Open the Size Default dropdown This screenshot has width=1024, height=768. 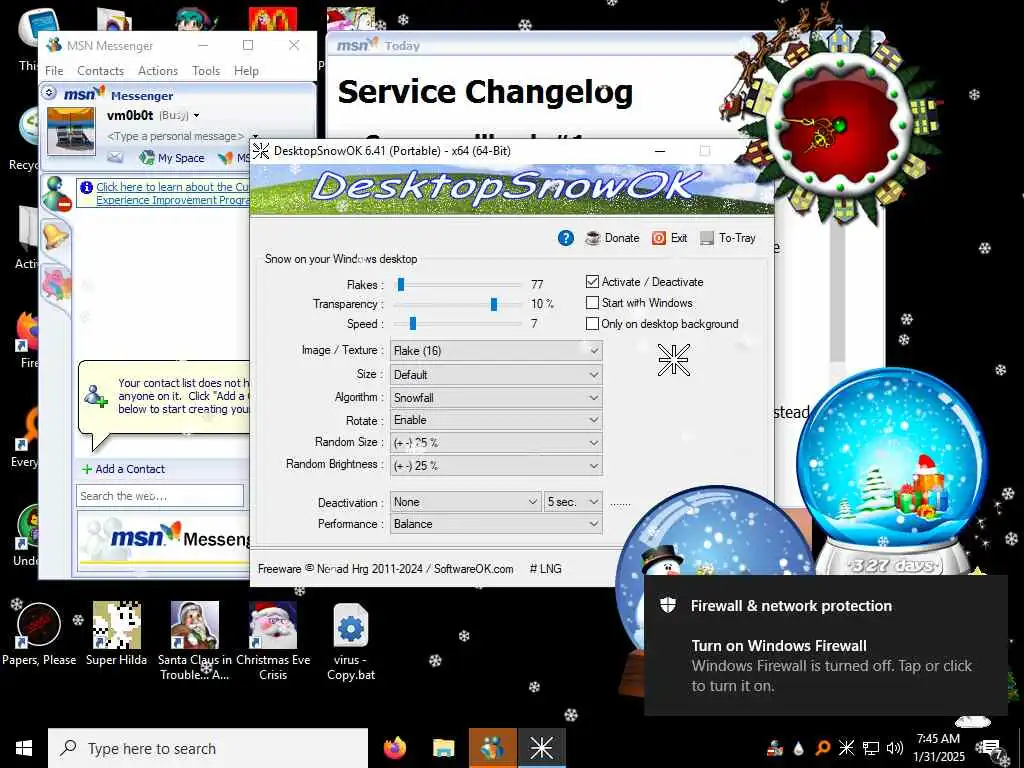[x=496, y=374]
